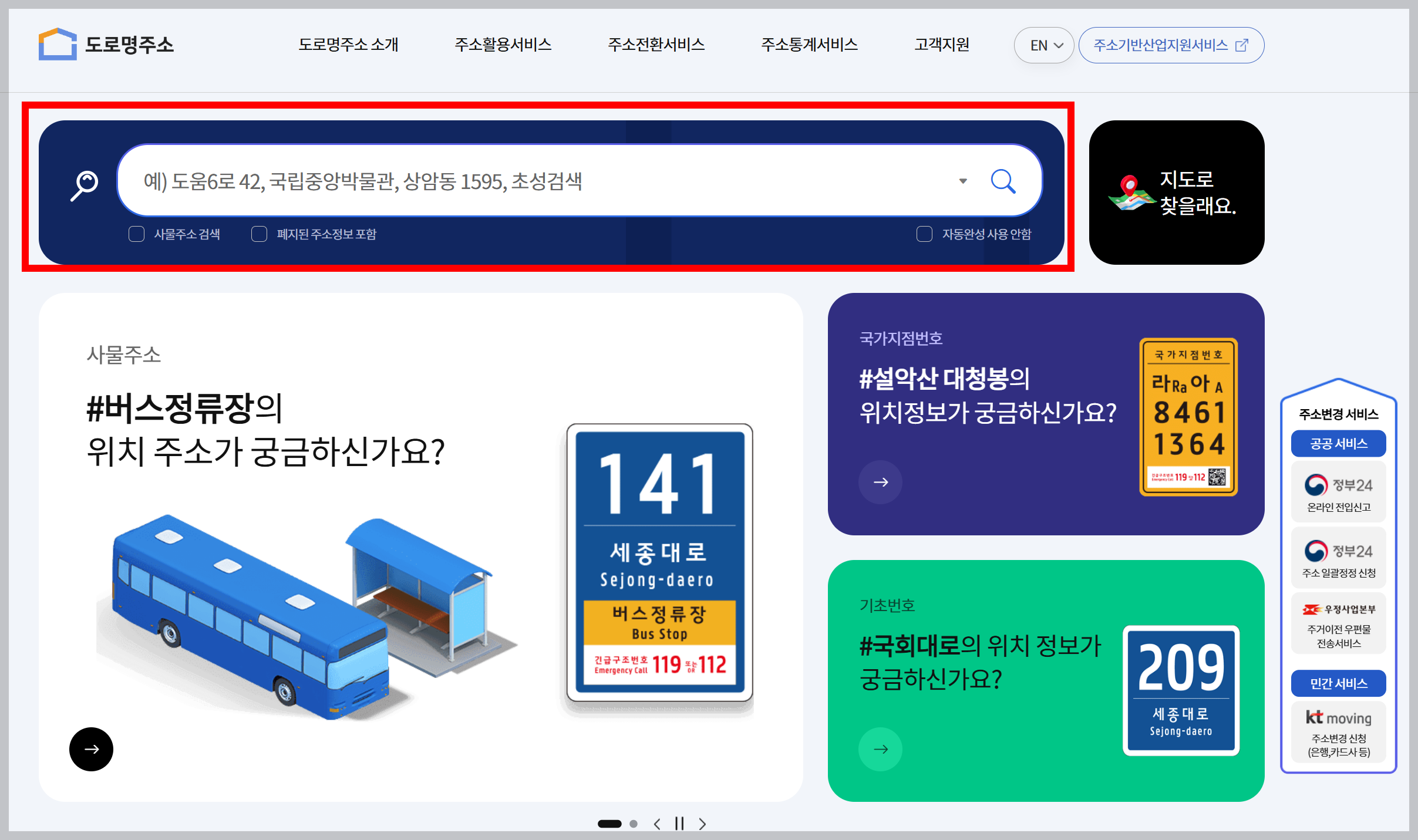Enable 자동완성 사용 안함 option

pyautogui.click(x=924, y=234)
